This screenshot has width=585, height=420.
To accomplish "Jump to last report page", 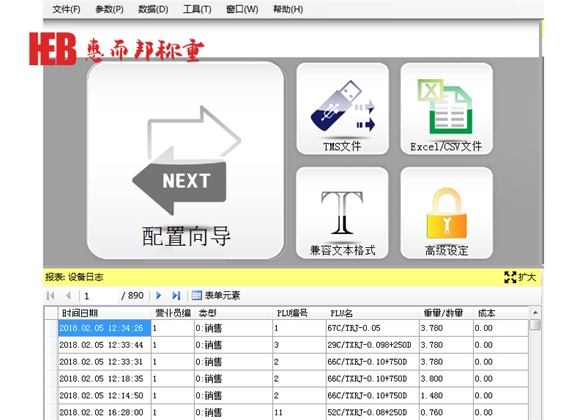I will tap(176, 296).
